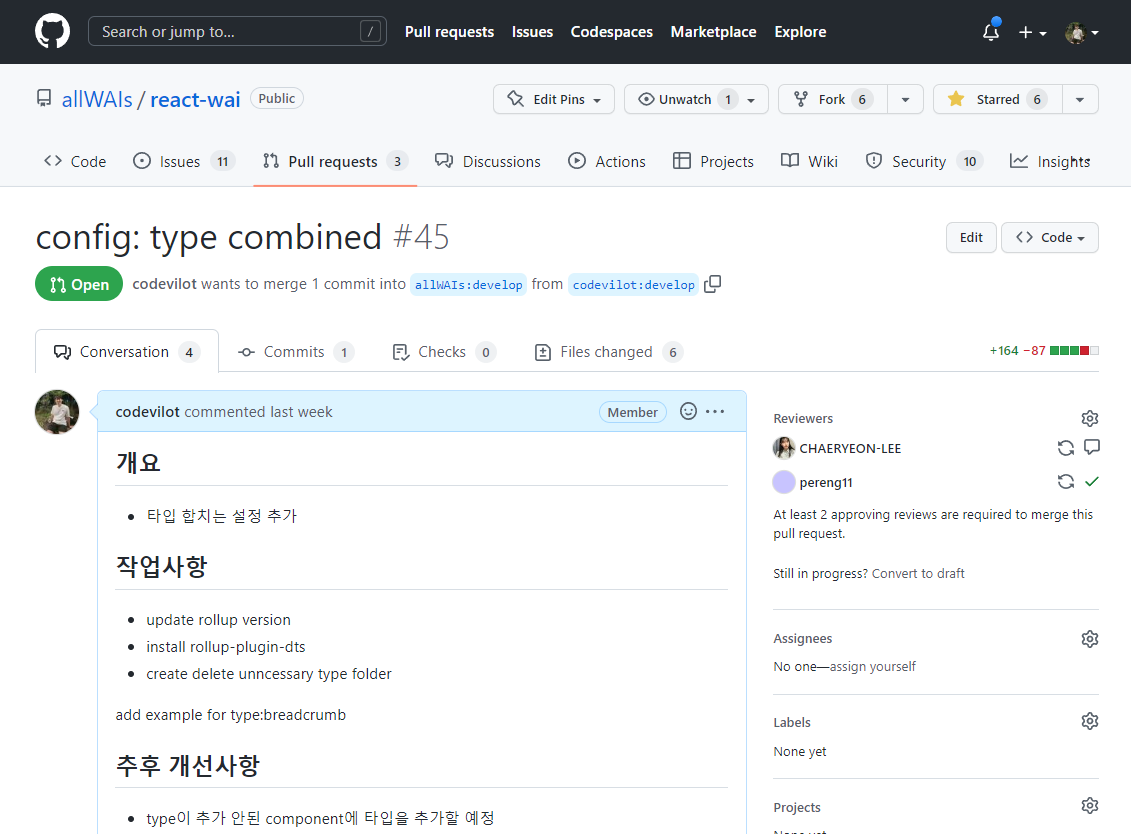
Task: Open Codespaces in top navigation
Action: pos(612,32)
